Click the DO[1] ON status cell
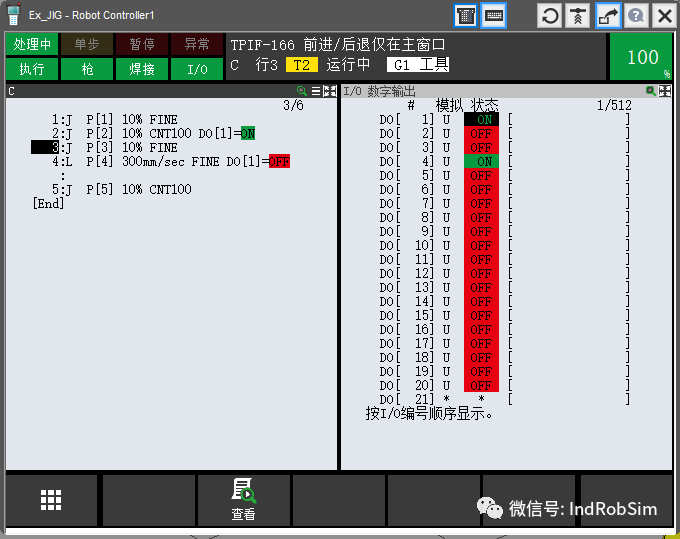 point(481,119)
